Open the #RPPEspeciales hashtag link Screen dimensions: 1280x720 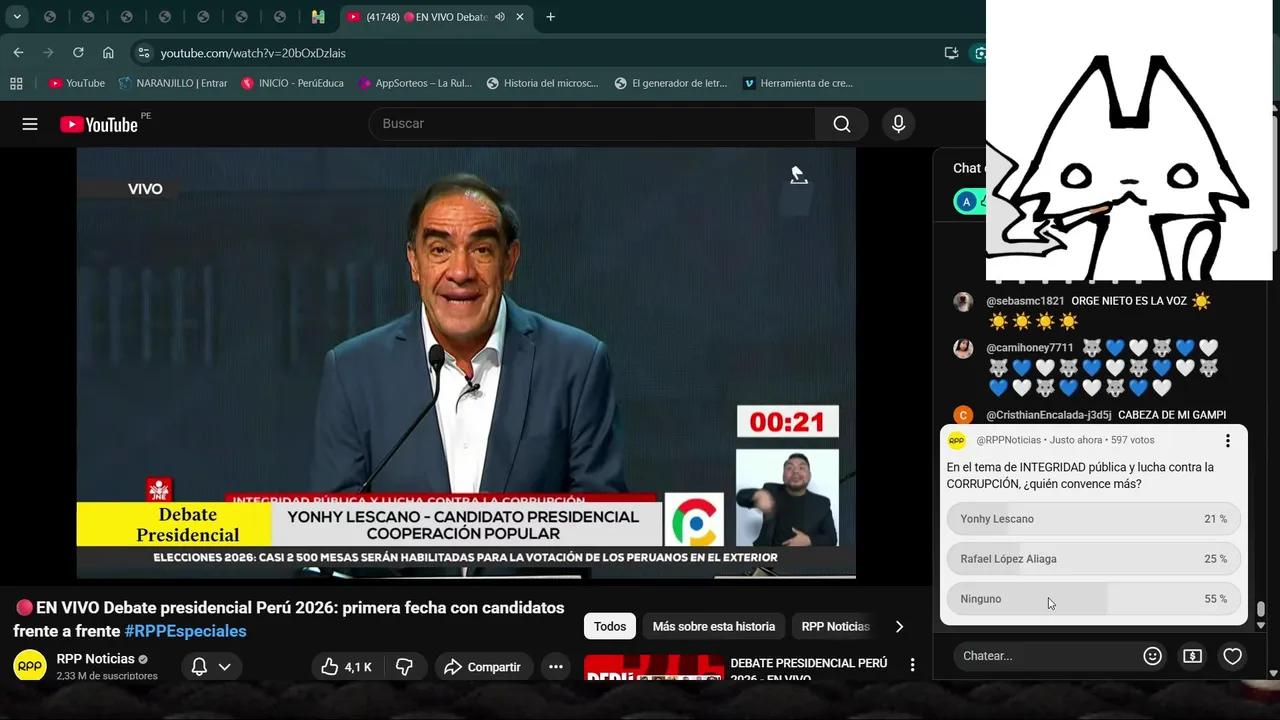[185, 631]
